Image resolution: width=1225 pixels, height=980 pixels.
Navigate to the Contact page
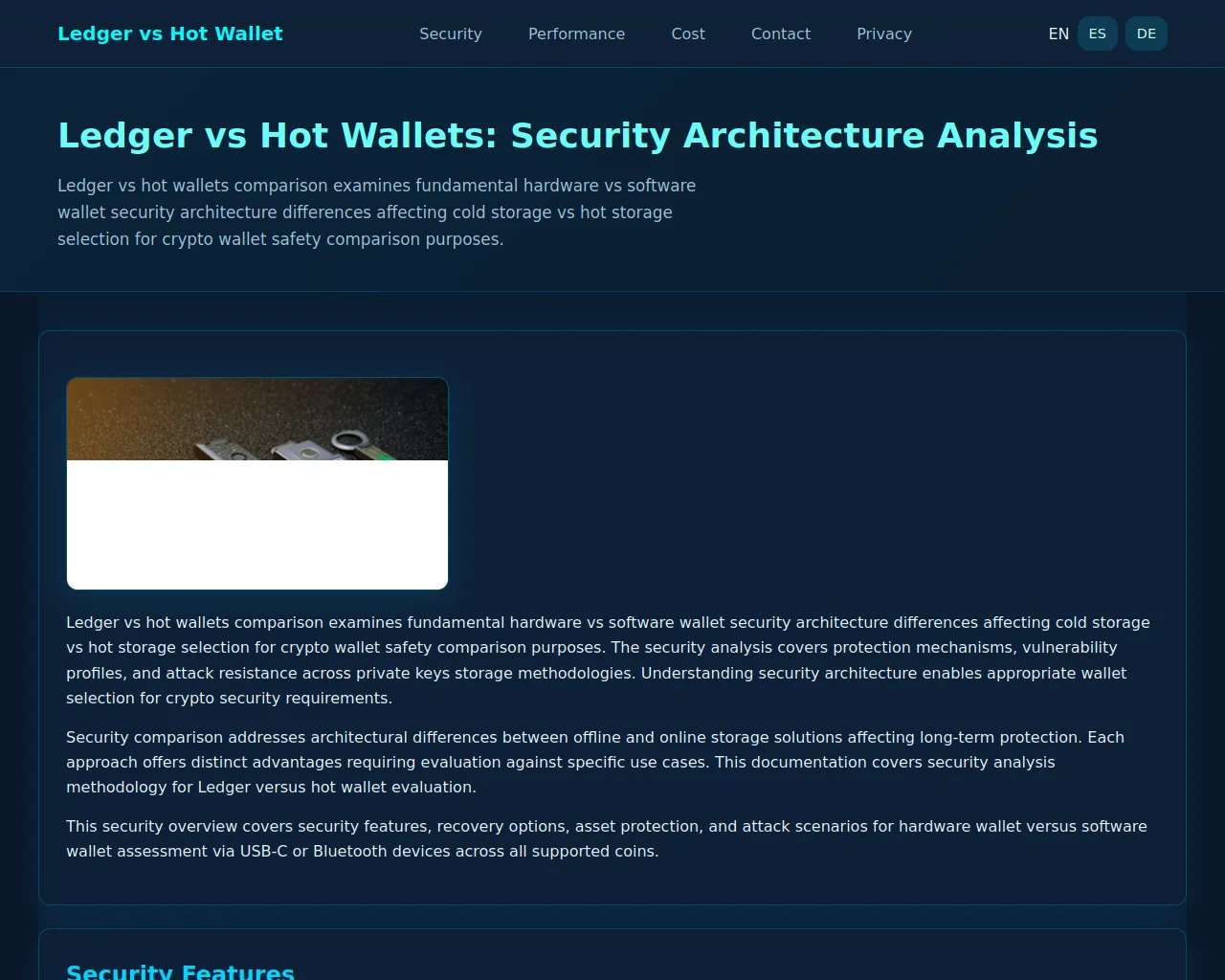781,33
